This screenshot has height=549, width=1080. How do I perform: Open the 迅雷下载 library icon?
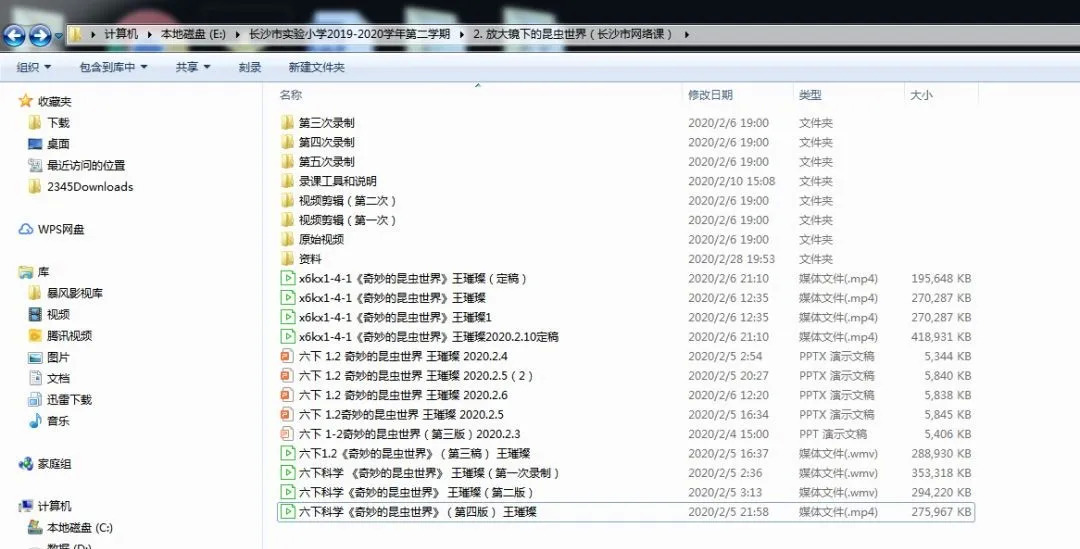(35, 400)
